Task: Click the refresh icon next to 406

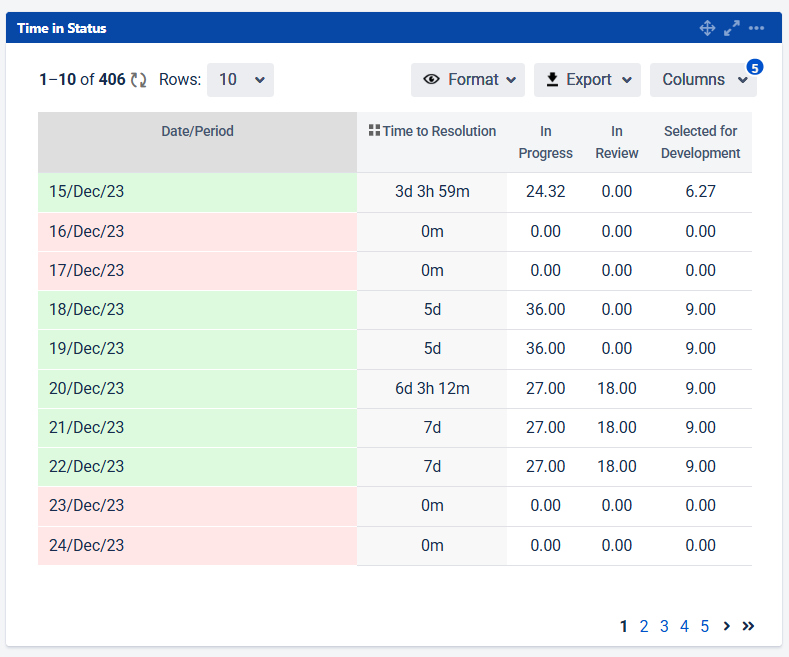Action: pos(139,80)
